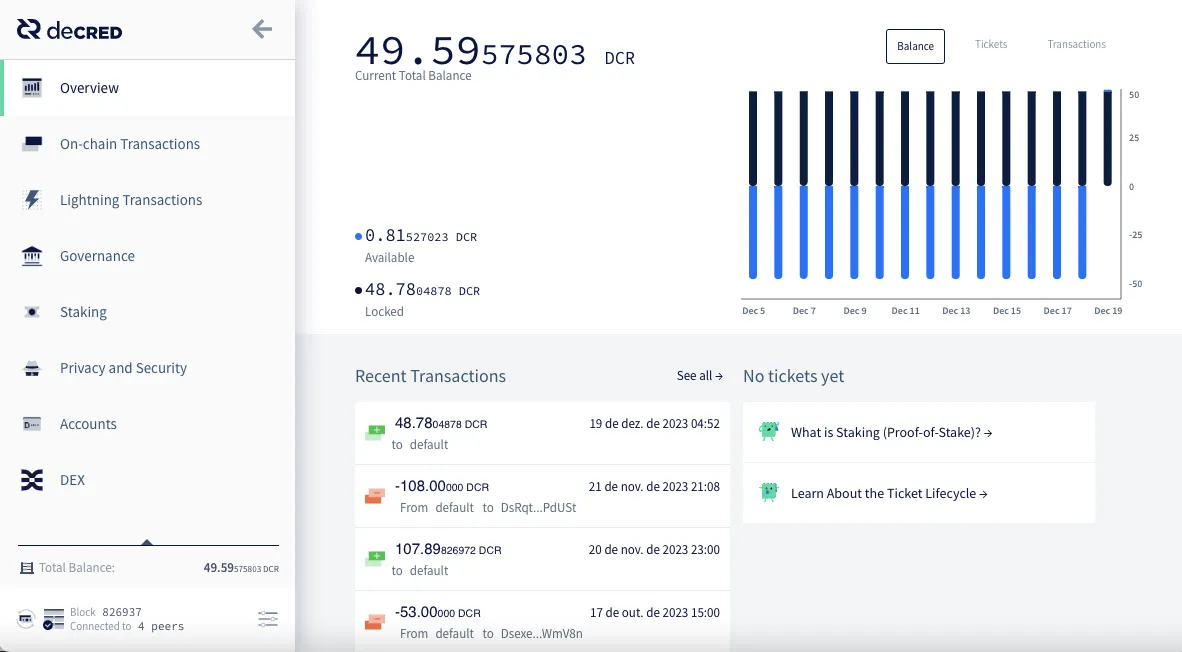Screen dimensions: 1182x652
Task: Click the DEX logo icon
Action: coord(32,480)
